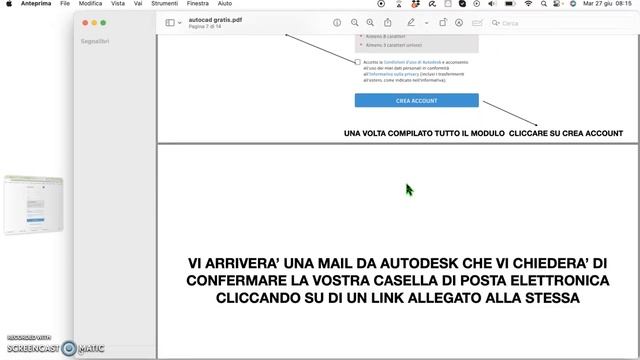Image resolution: width=640 pixels, height=360 pixels.
Task: Open the Vai menu
Action: pyautogui.click(x=138, y=4)
